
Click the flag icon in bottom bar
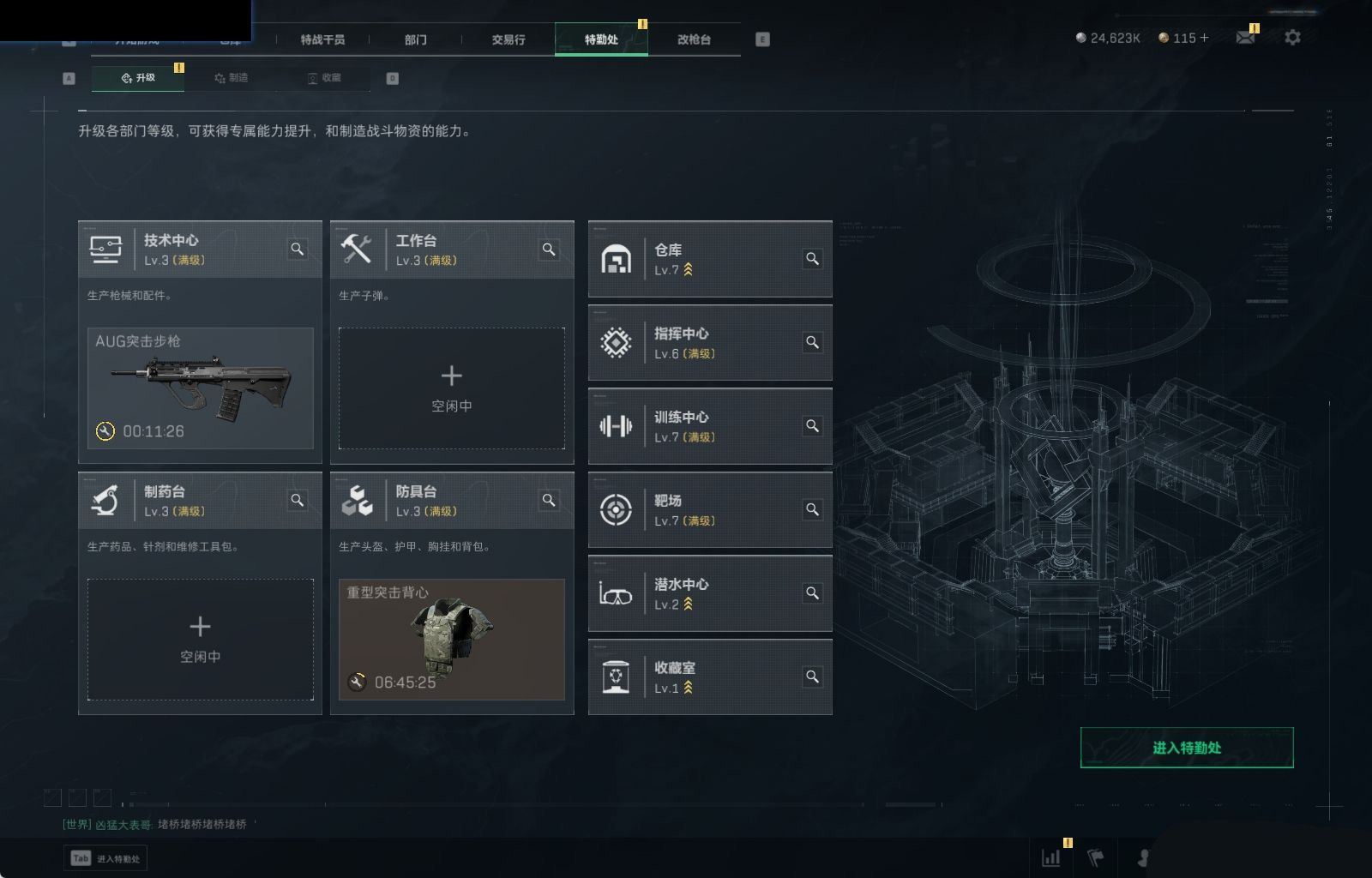pyautogui.click(x=1096, y=857)
